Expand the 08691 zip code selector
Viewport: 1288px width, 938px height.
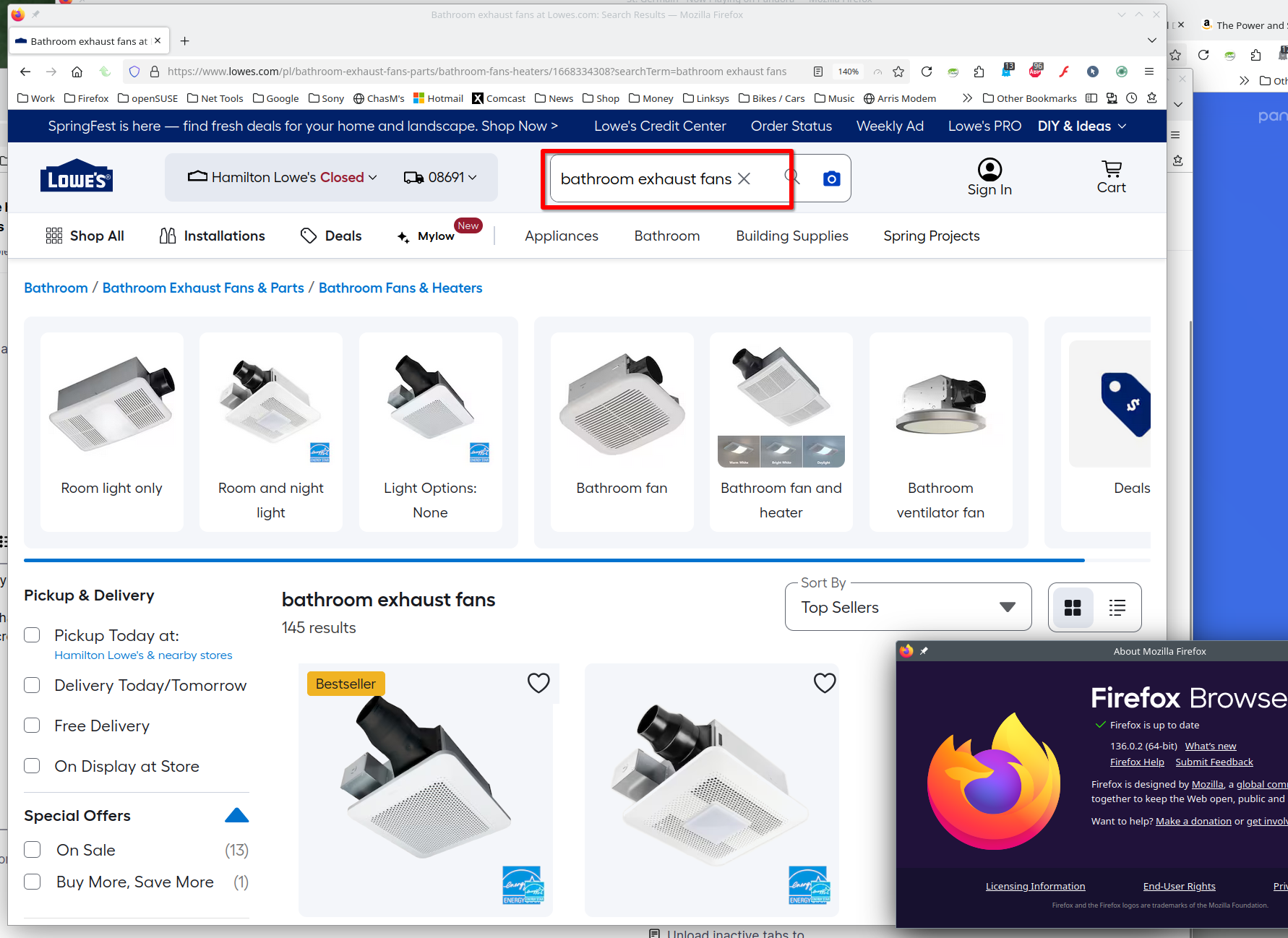(x=440, y=177)
